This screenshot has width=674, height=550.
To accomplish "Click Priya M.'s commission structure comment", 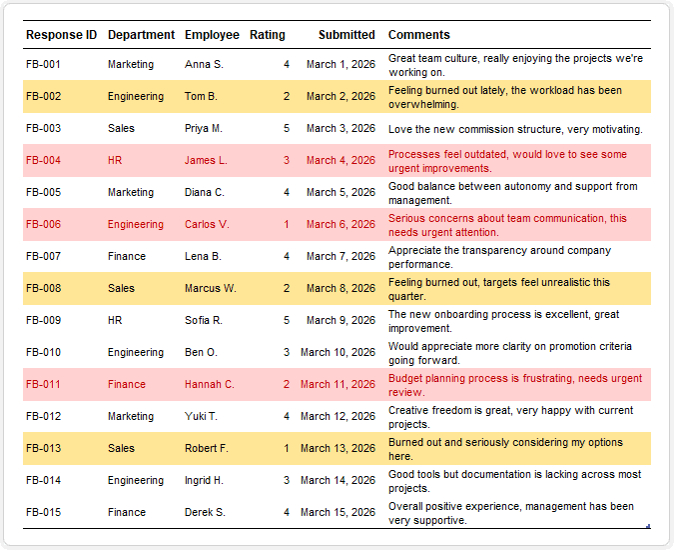I will click(x=515, y=129).
